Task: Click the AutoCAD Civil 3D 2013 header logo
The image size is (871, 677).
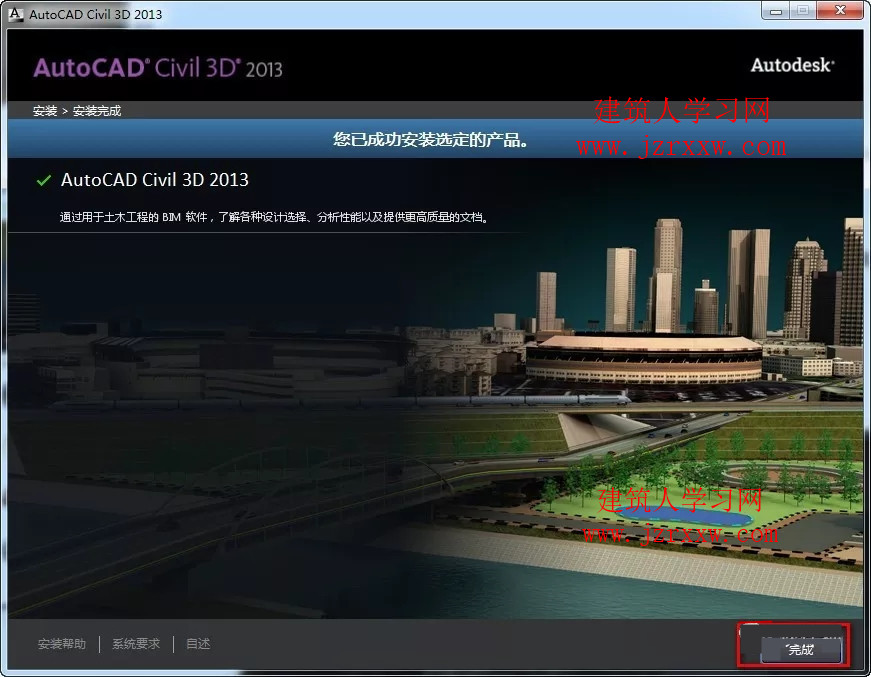Action: point(158,68)
